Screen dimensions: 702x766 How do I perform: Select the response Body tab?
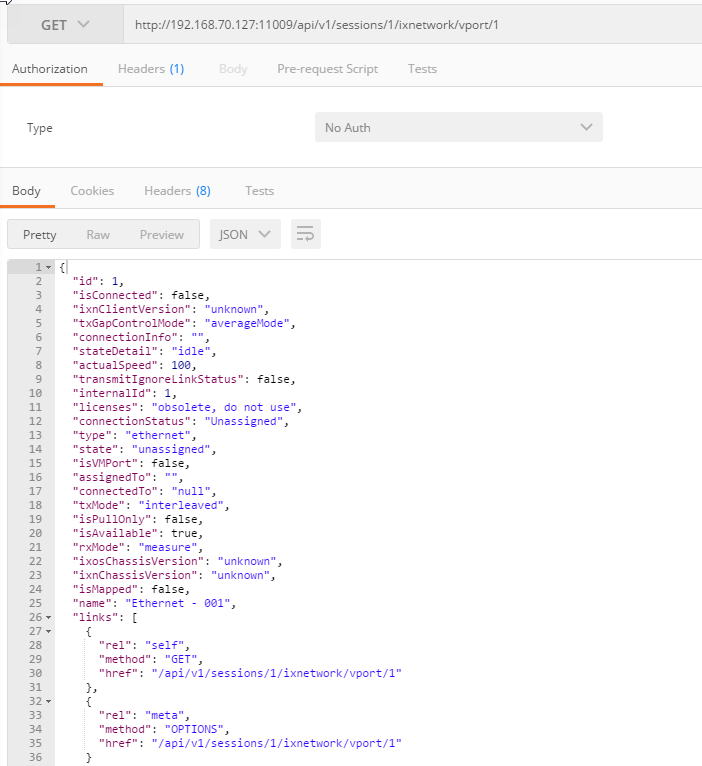[26, 191]
